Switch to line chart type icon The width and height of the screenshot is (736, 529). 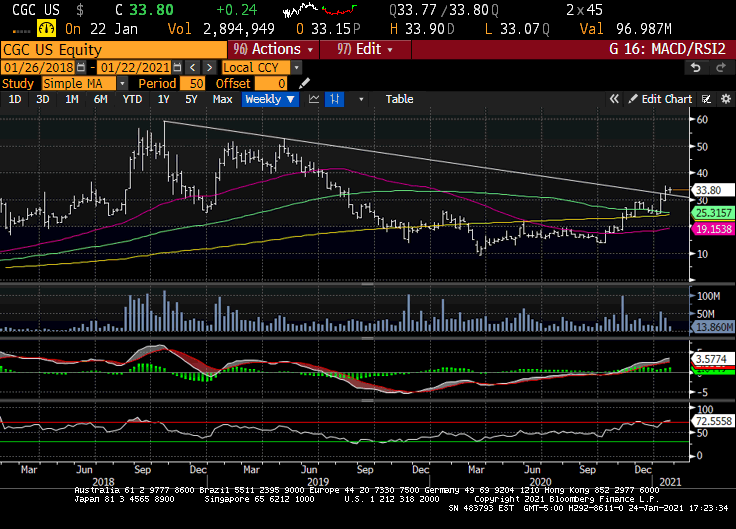tap(314, 99)
